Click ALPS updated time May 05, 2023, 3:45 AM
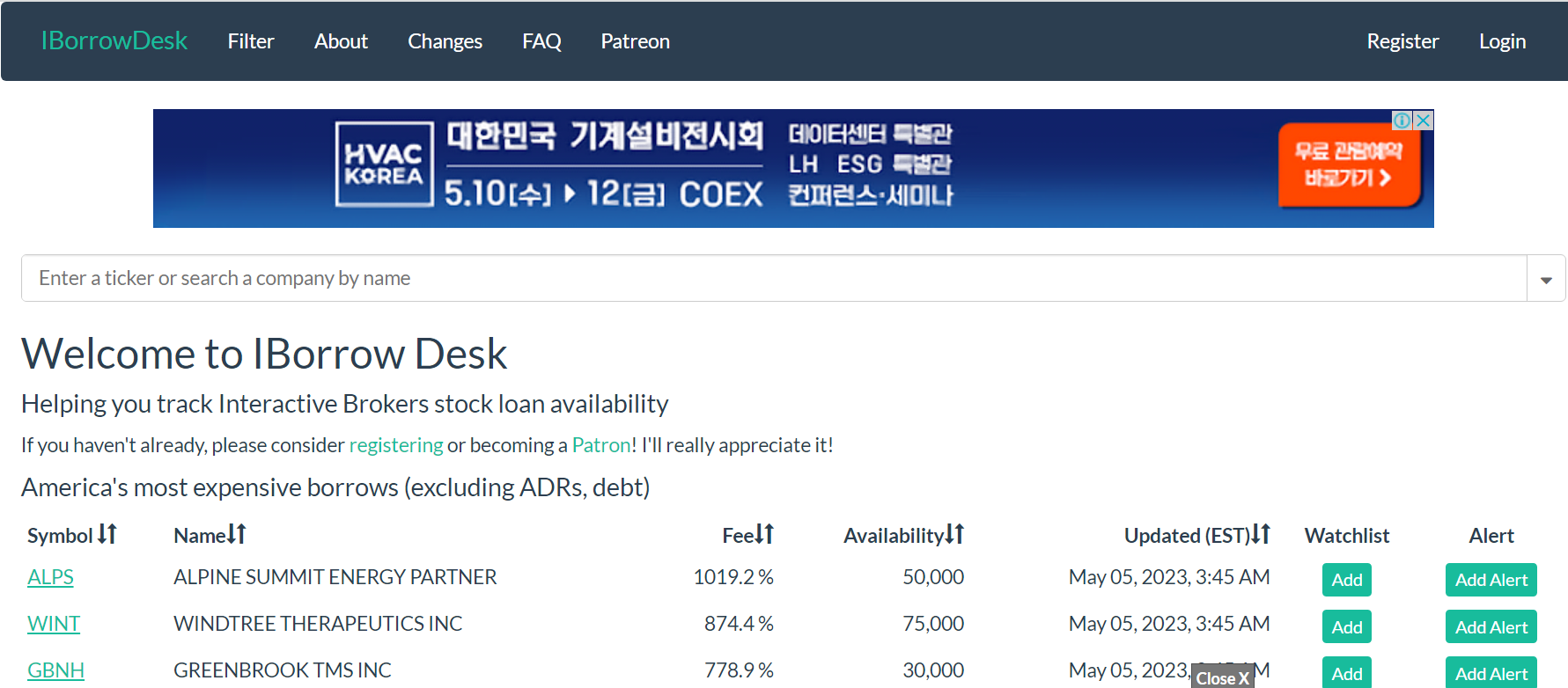Image resolution: width=1568 pixels, height=688 pixels. pos(1169,577)
